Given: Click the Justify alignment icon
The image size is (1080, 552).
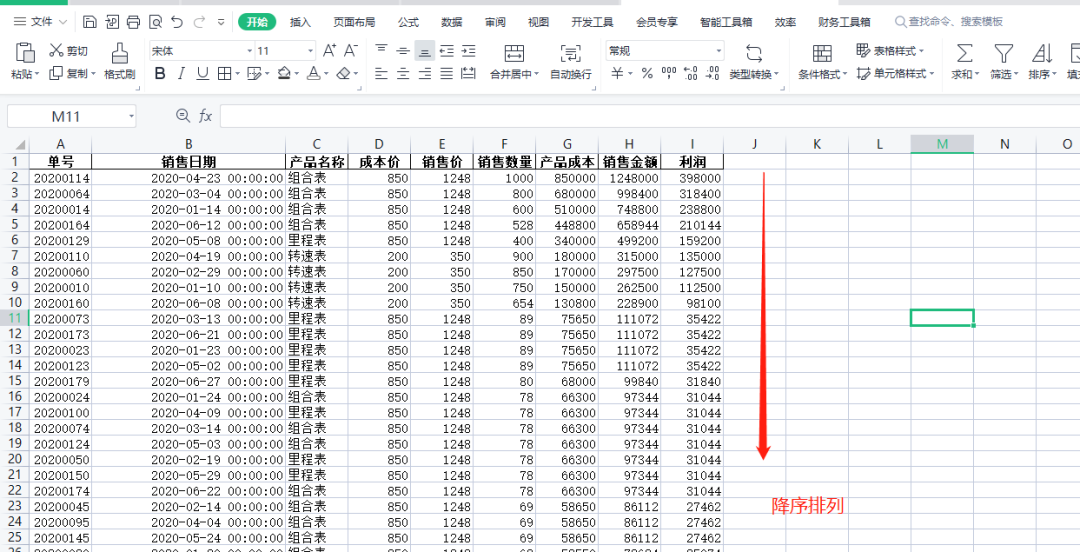Looking at the screenshot, I should pos(447,73).
